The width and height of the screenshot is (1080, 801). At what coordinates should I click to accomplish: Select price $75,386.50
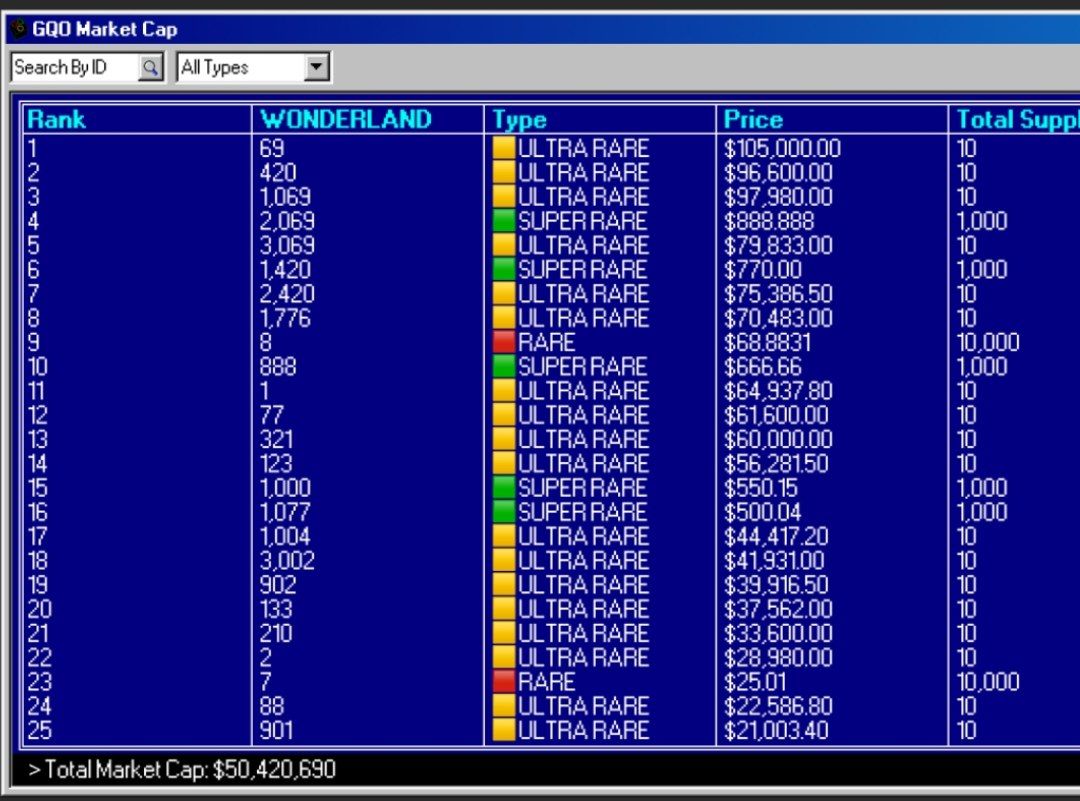(x=778, y=294)
